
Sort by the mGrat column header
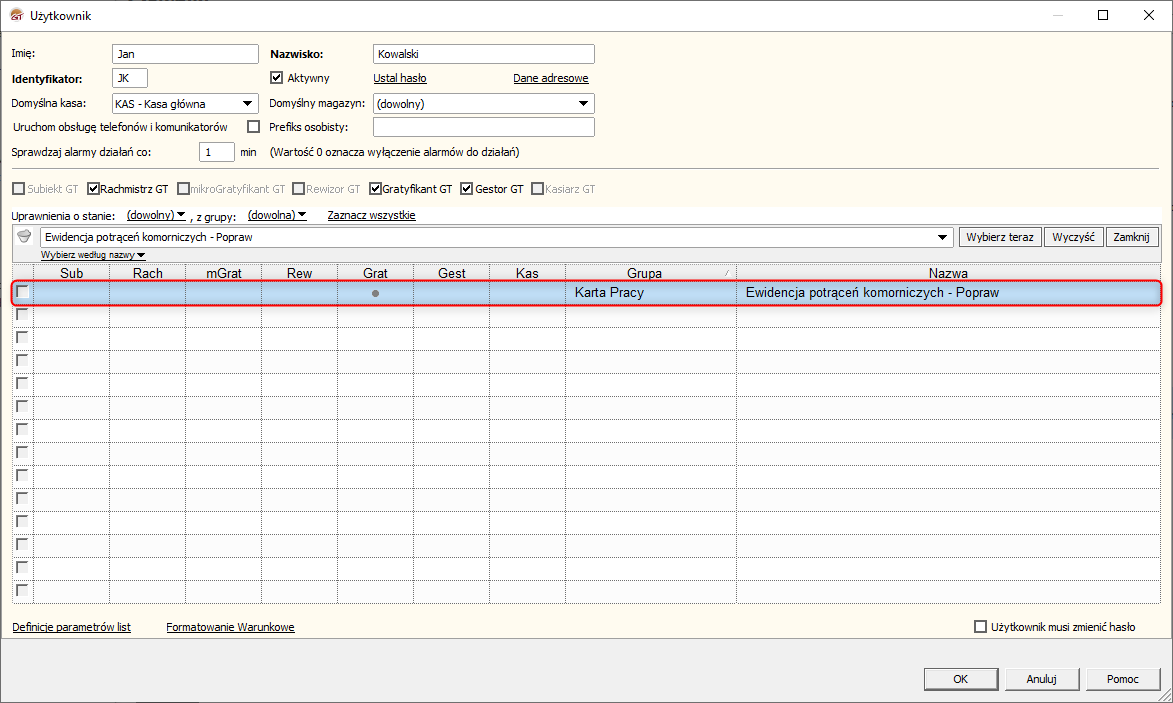click(224, 273)
